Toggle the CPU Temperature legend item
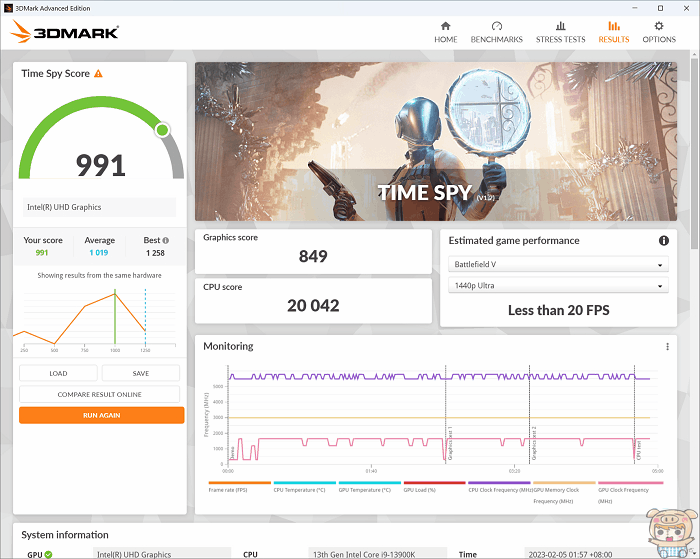700x559 pixels. click(304, 487)
